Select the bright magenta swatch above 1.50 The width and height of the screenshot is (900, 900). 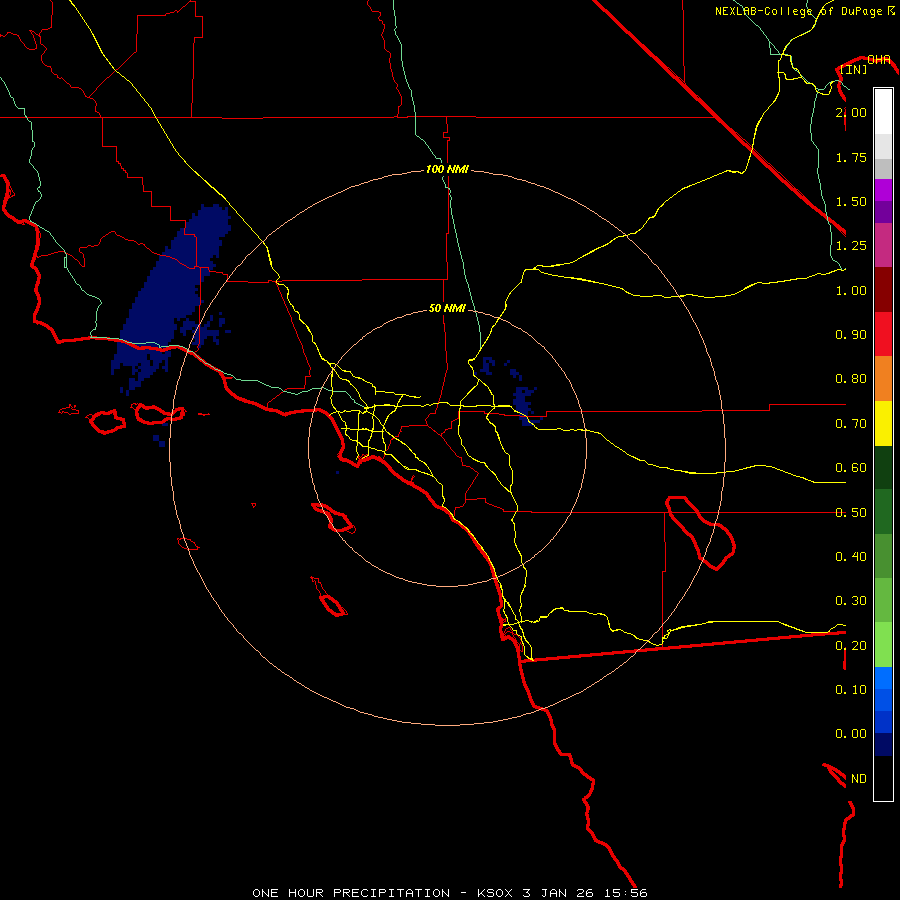(883, 190)
